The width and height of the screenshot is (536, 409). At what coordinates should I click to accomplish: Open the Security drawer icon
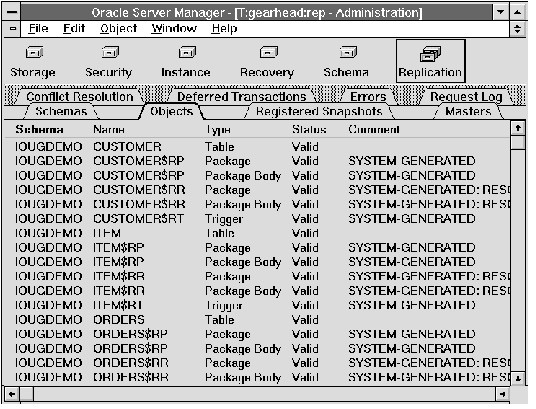pos(110,53)
